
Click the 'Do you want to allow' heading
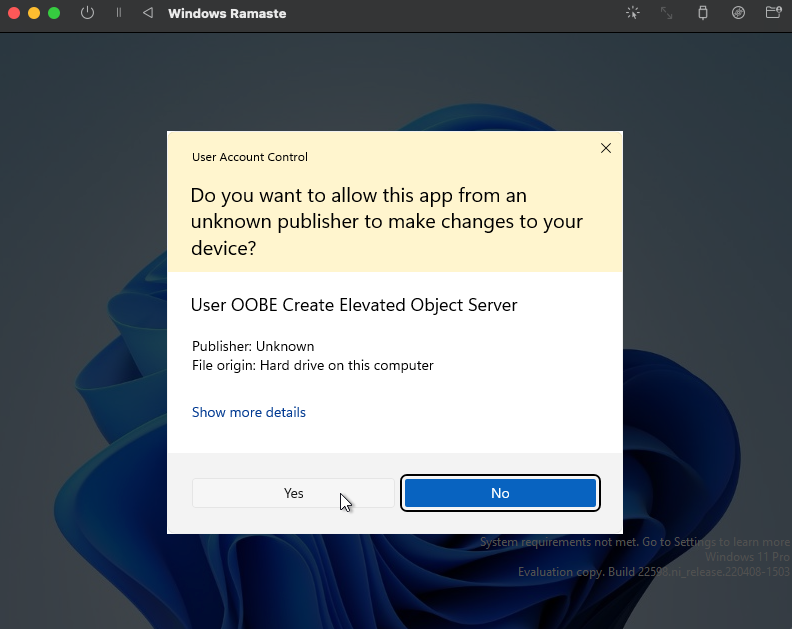pyautogui.click(x=387, y=221)
